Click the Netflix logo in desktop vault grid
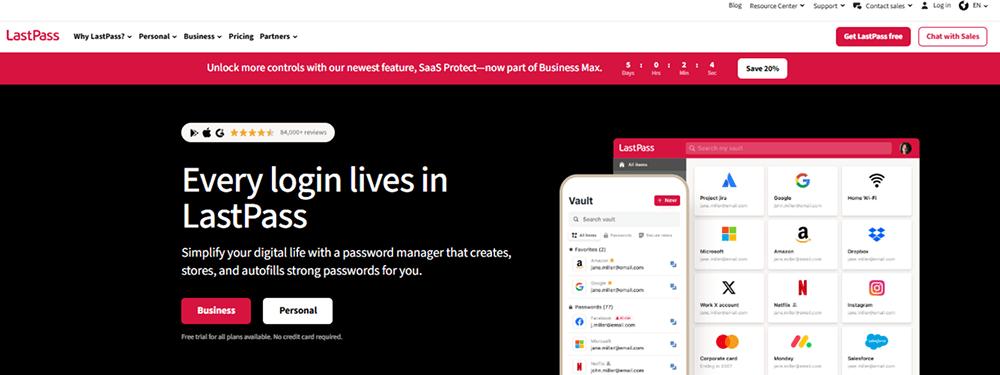1000x375 pixels. pyautogui.click(x=802, y=288)
